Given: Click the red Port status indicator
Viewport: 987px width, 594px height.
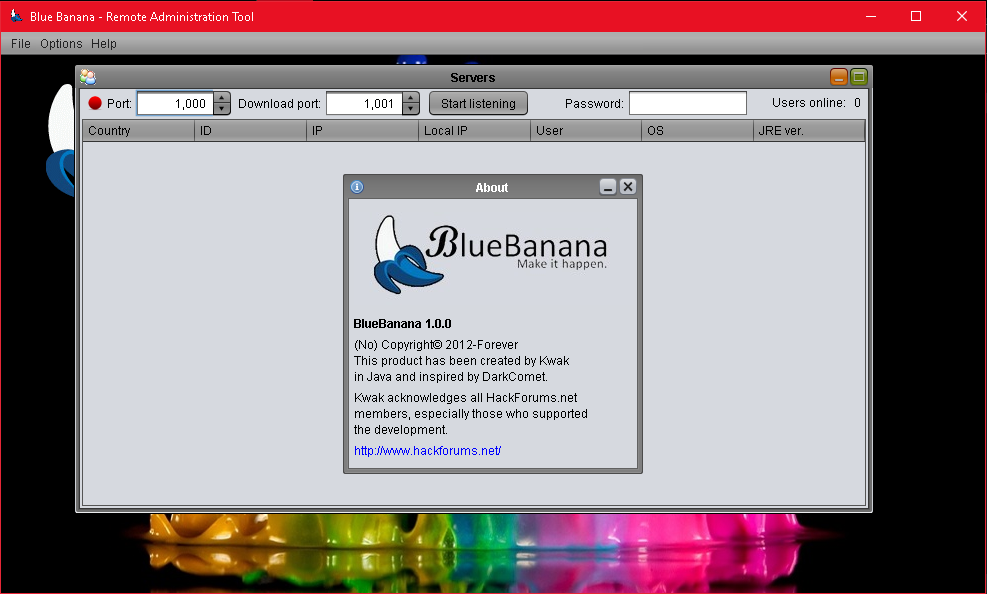Looking at the screenshot, I should [94, 103].
